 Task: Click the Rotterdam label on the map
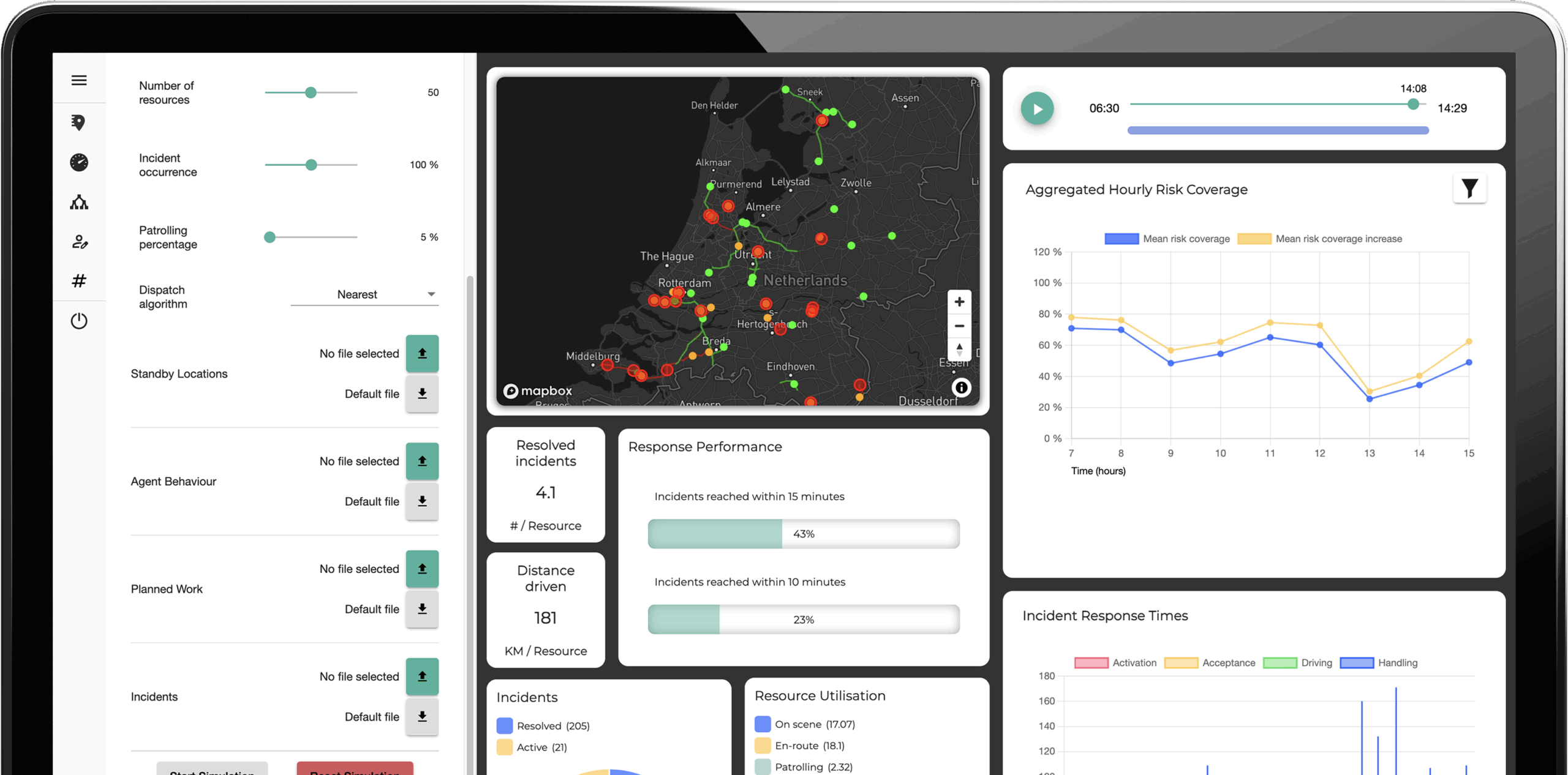point(684,283)
